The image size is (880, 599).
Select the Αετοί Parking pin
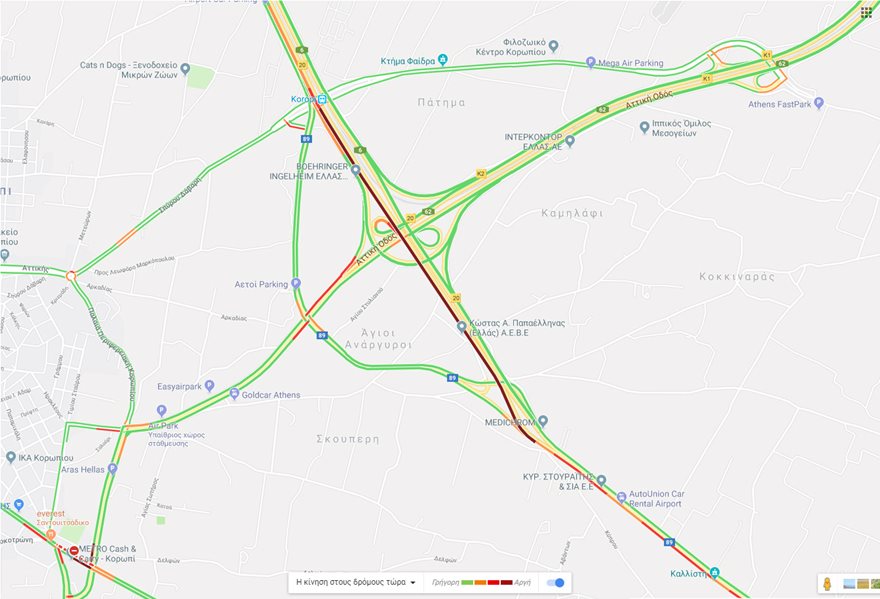[296, 284]
